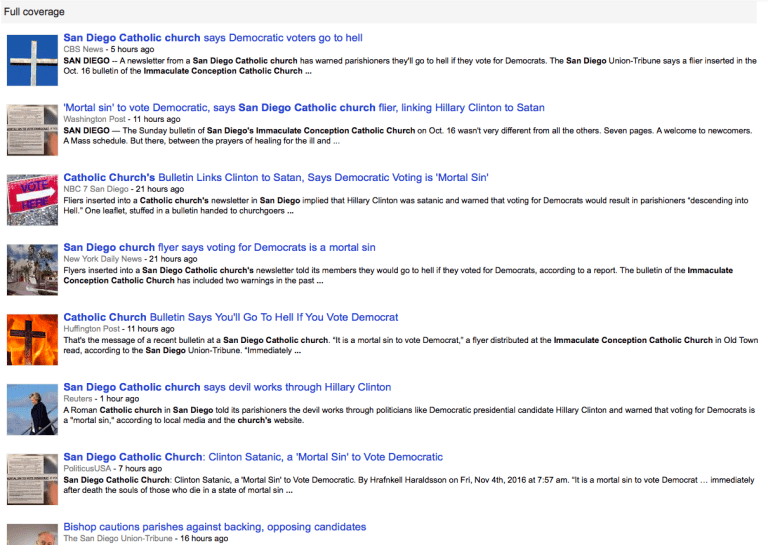Click the church building thumbnail for New York Daily News
Screen dimensions: 768x545
[32, 270]
